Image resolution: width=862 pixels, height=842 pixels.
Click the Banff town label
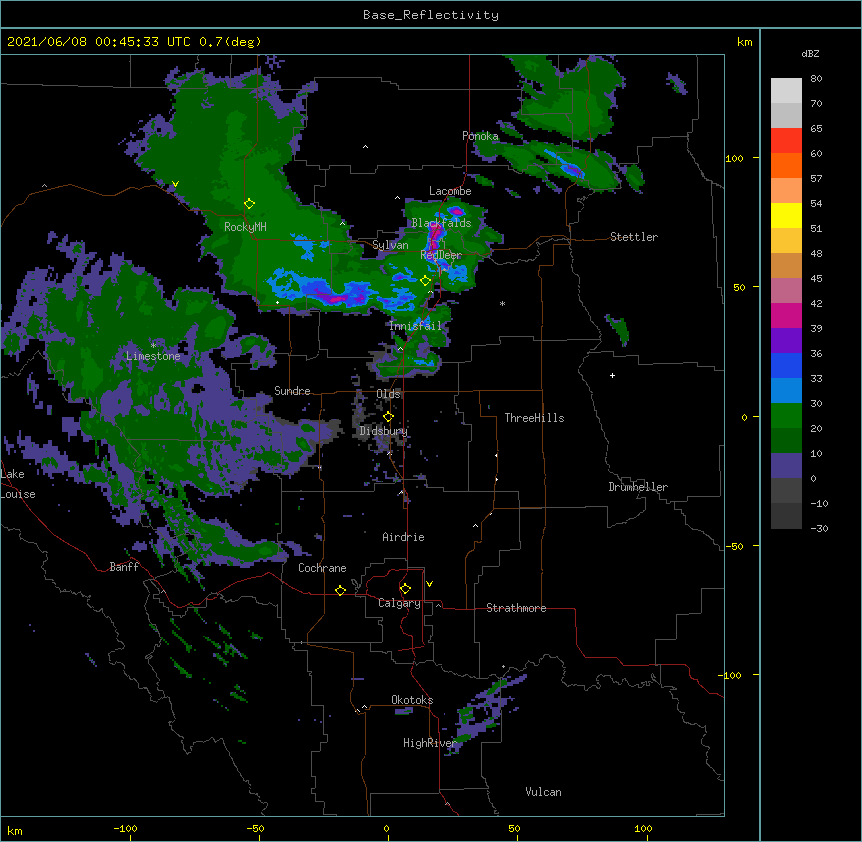pyautogui.click(x=124, y=567)
